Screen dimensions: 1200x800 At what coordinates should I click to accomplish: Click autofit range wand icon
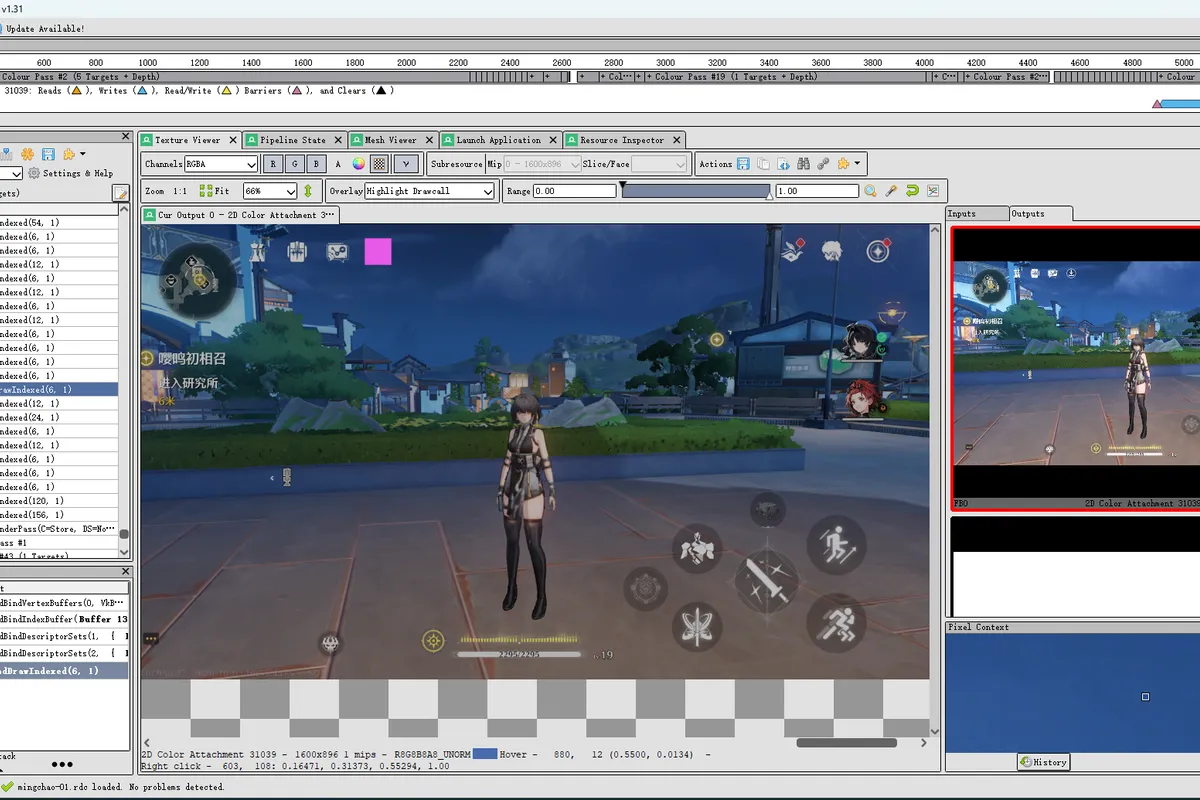891,191
